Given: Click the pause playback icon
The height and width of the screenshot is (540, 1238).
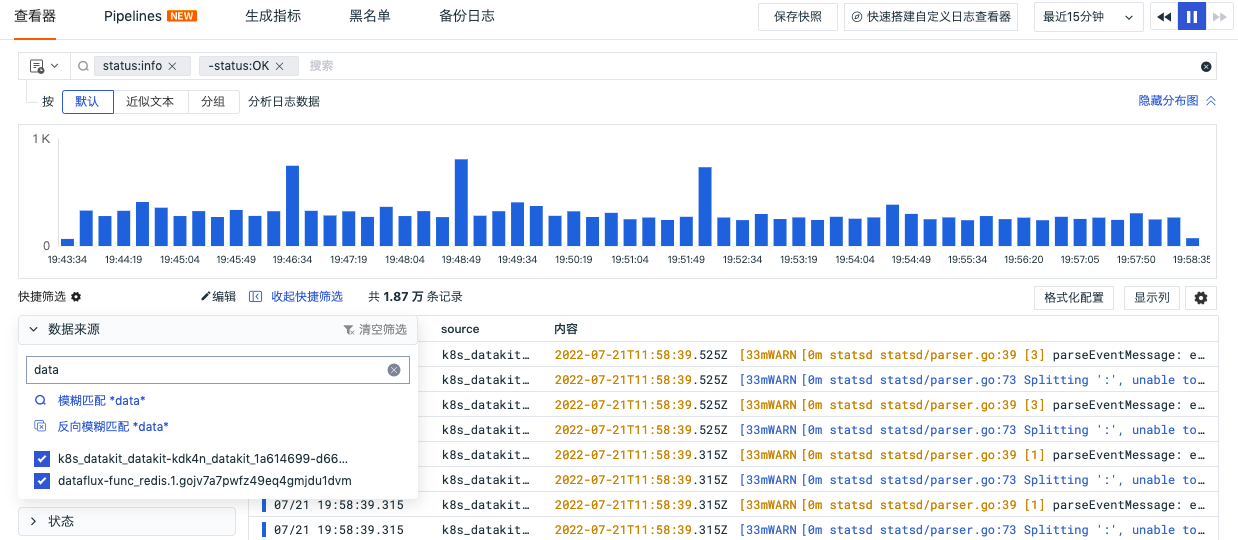Looking at the screenshot, I should click(1192, 17).
